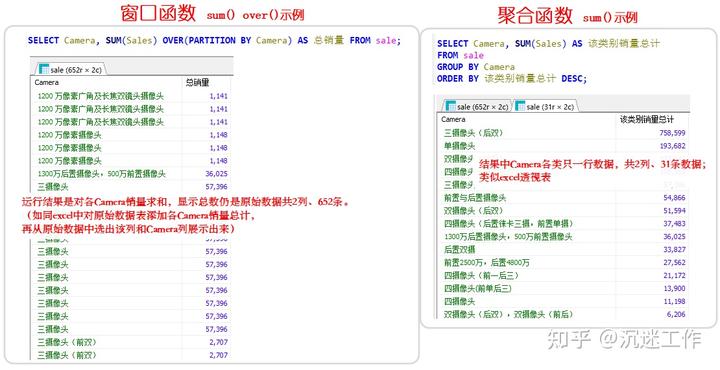The height and width of the screenshot is (370, 720).
Task: Sort by Camera header in the 总销量 table
Action: [x=47, y=83]
